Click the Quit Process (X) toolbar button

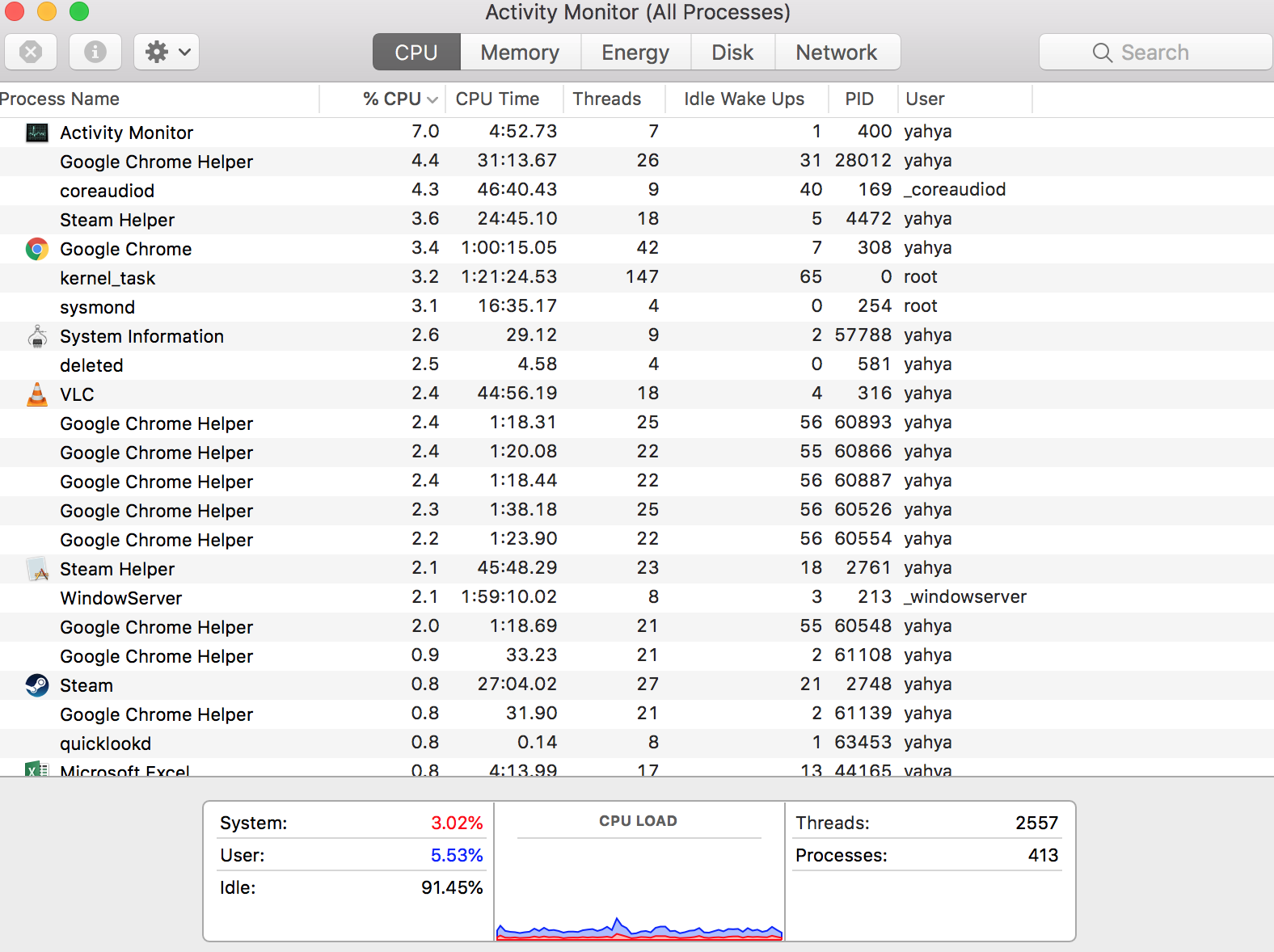pos(31,52)
